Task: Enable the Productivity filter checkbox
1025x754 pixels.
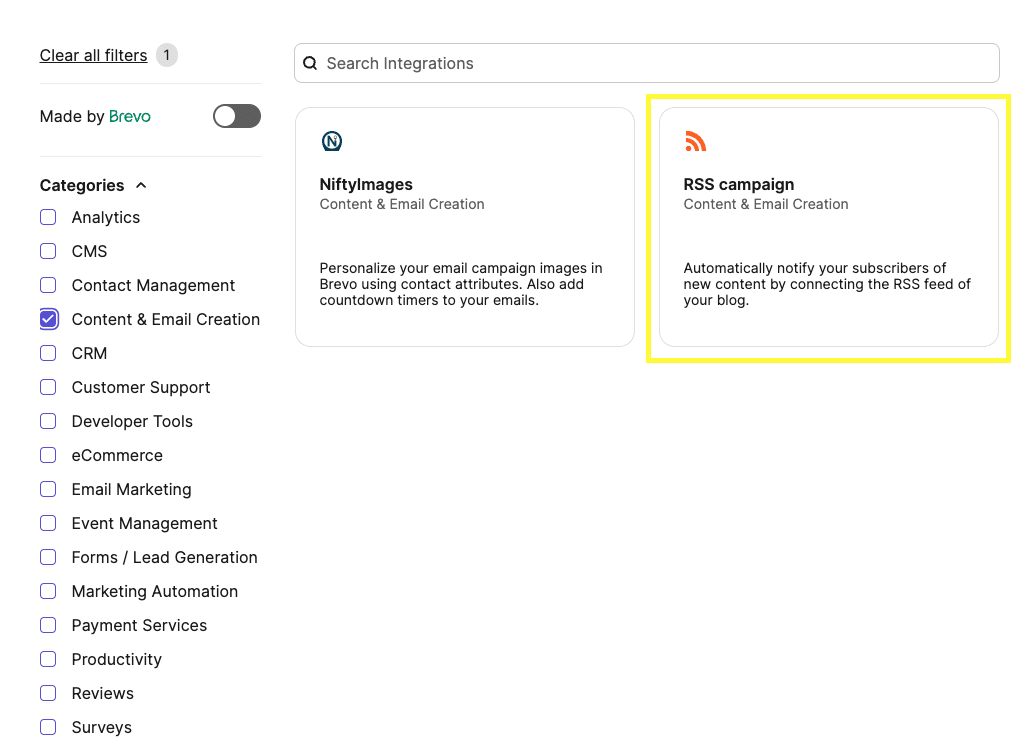Action: 48,659
